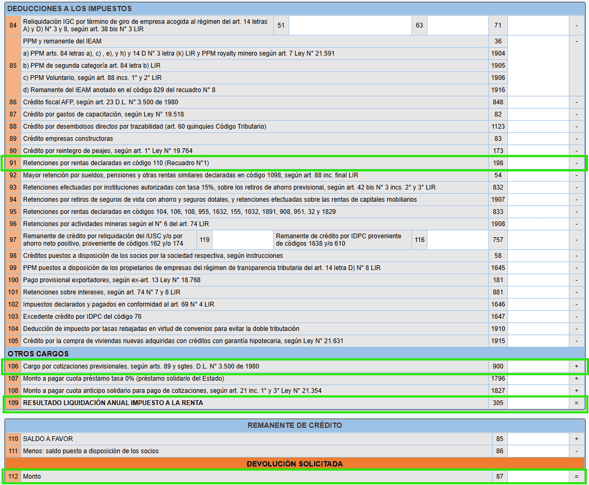Click the code 1915 compra de viviendas field
This screenshot has height=485, width=589.
pyautogui.click(x=538, y=341)
